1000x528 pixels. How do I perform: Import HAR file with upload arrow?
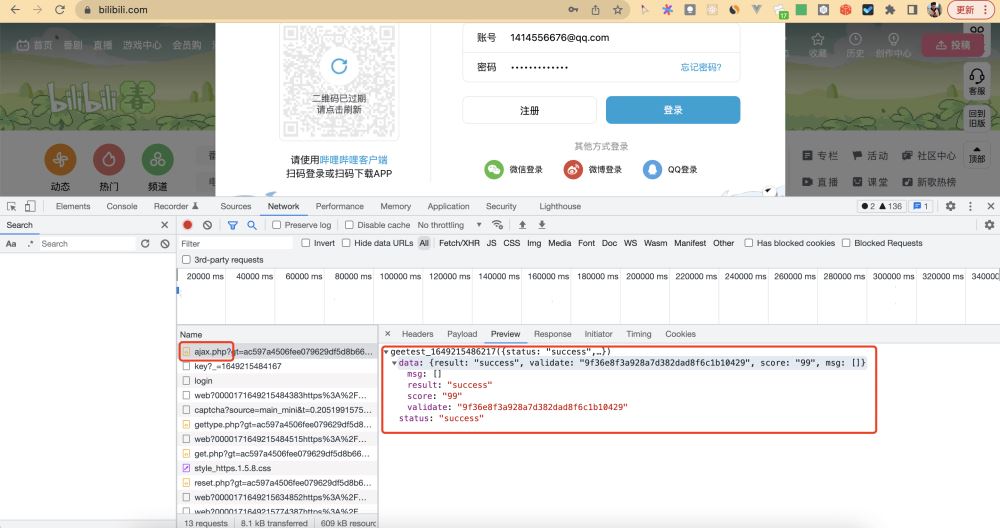[x=522, y=225]
